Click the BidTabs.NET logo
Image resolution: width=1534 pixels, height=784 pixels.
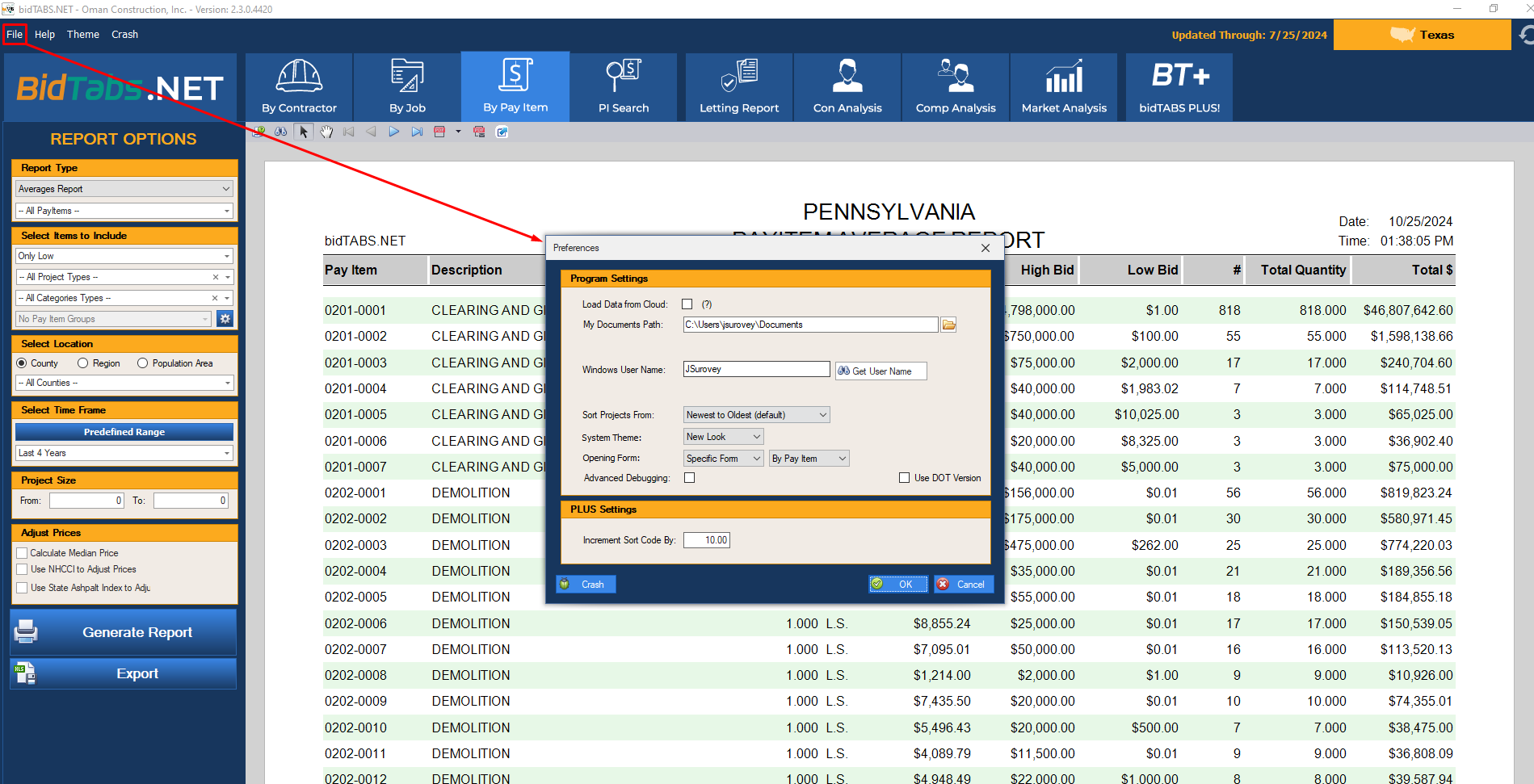120,87
